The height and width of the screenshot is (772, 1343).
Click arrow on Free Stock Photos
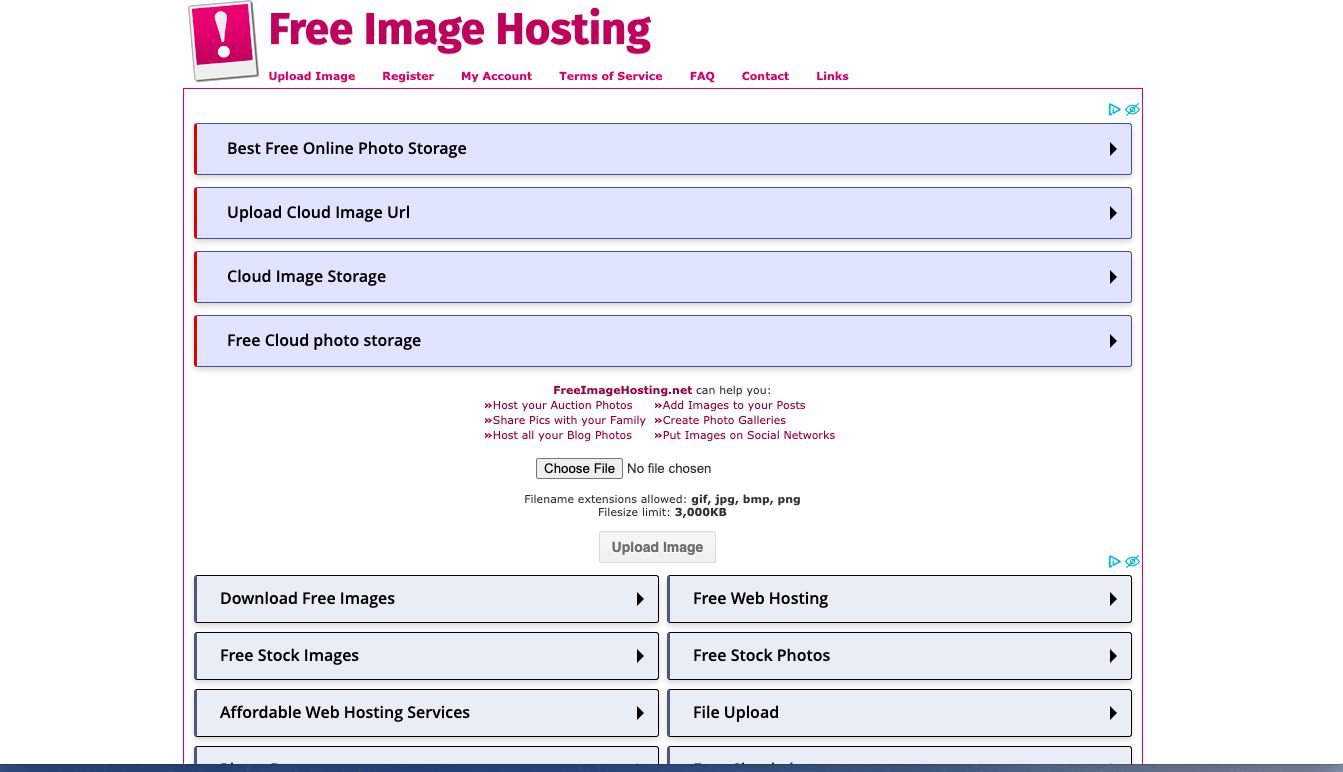tap(1113, 656)
